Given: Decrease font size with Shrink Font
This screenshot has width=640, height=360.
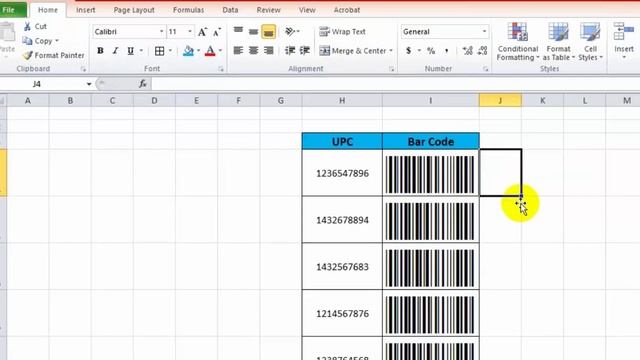Looking at the screenshot, I should point(217,32).
